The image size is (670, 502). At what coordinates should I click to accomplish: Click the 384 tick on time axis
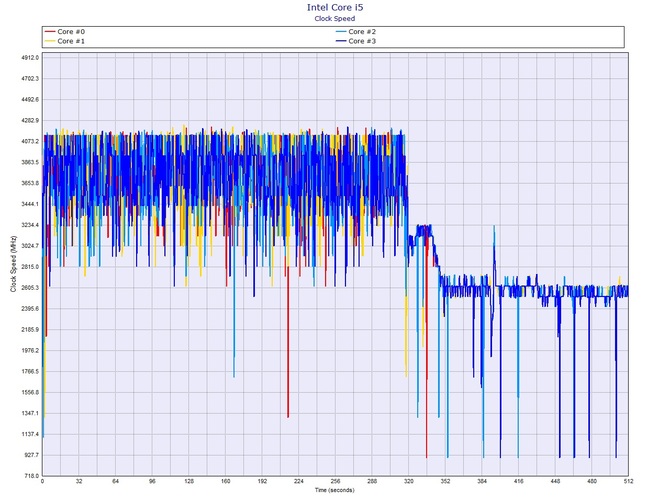(482, 481)
